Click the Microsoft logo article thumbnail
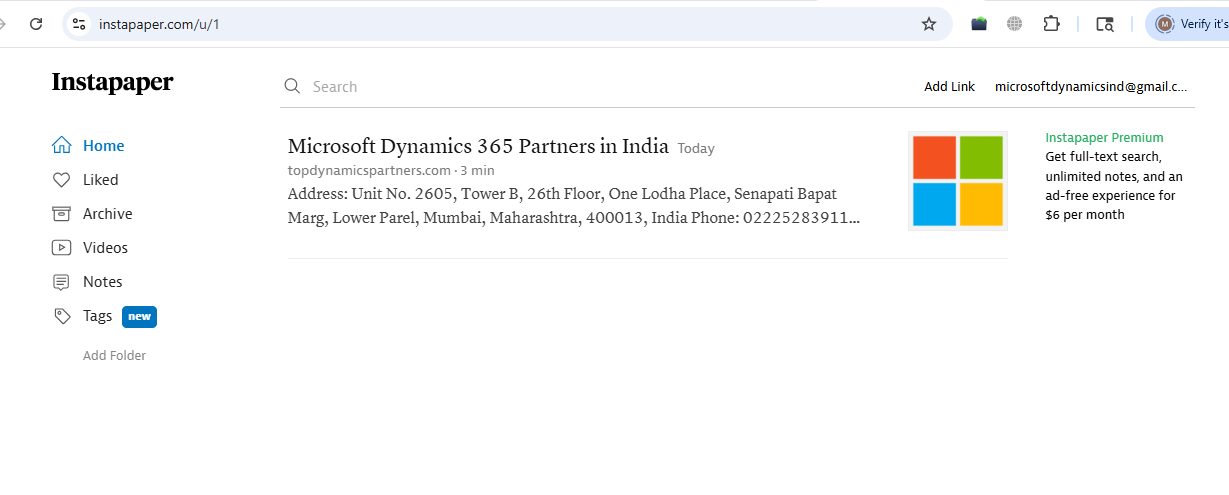 pos(958,181)
